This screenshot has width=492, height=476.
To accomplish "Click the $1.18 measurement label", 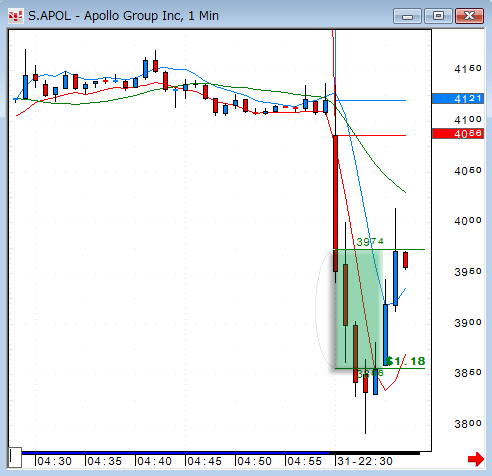I will 405,361.
